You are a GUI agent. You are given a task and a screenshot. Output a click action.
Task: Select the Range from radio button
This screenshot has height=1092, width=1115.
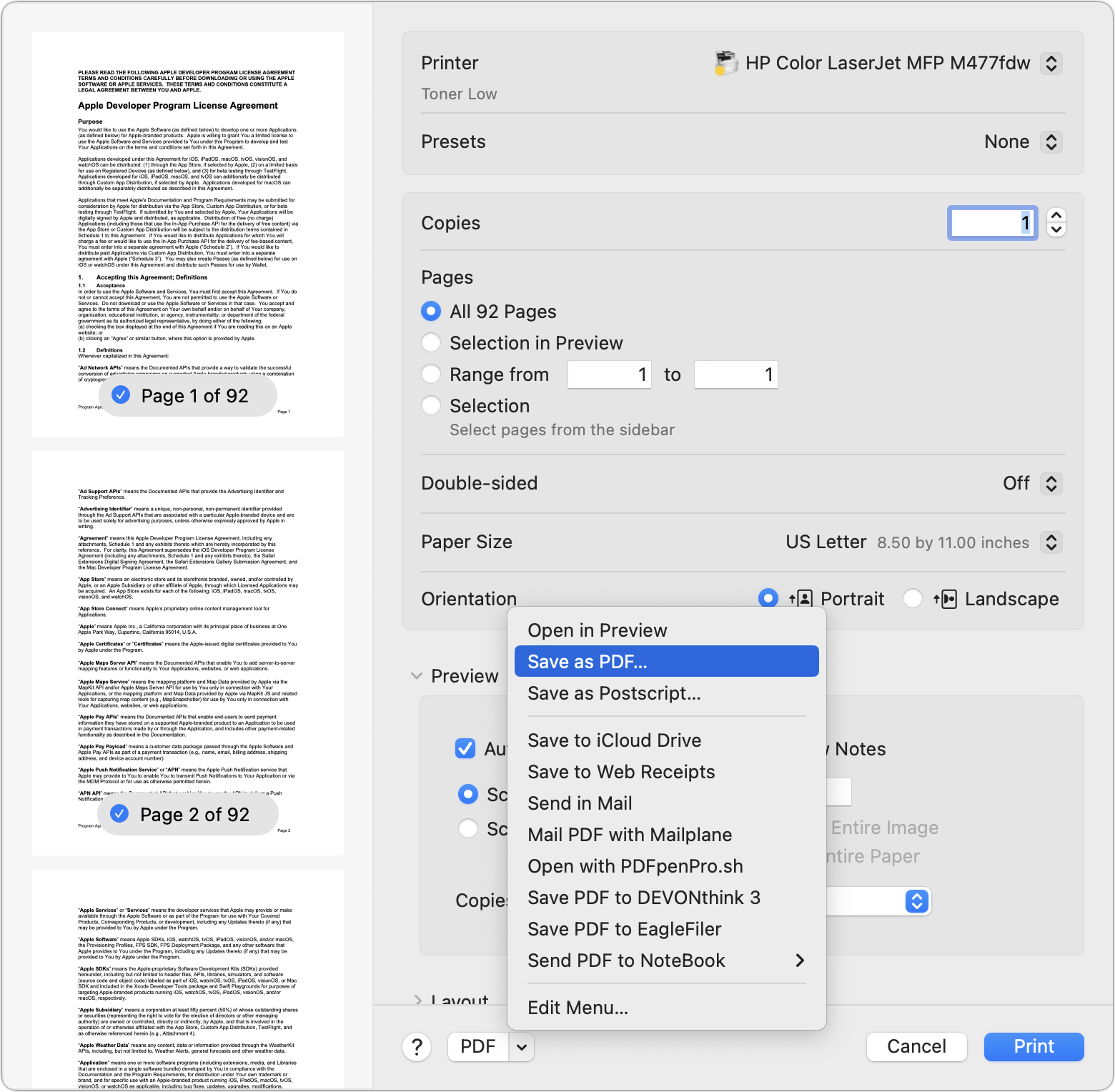[431, 374]
